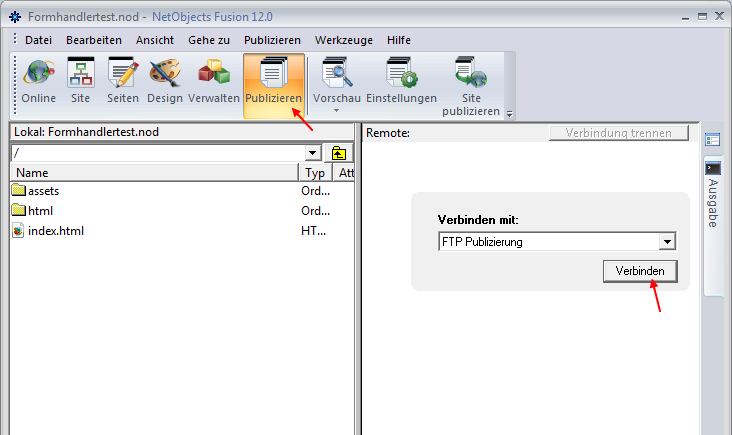
Task: Close the NetObjects Fusion window
Action: tap(719, 16)
